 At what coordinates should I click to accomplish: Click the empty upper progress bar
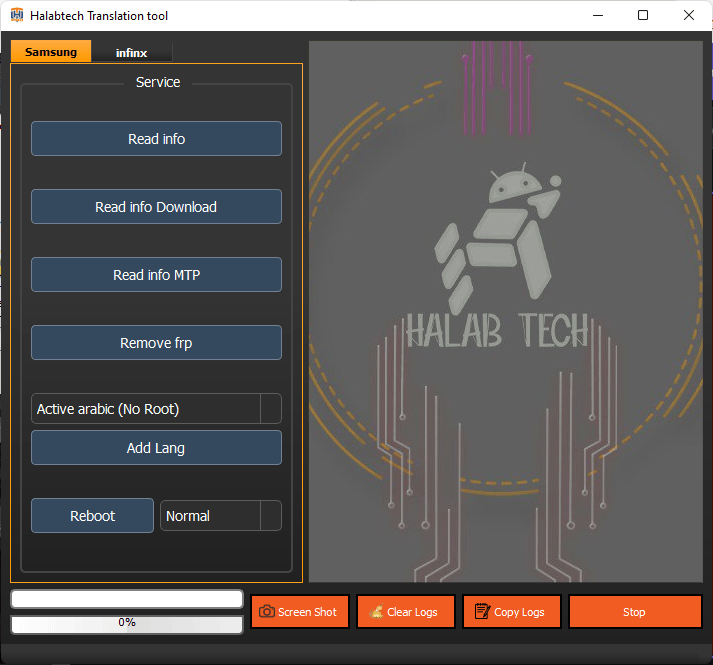point(127,599)
